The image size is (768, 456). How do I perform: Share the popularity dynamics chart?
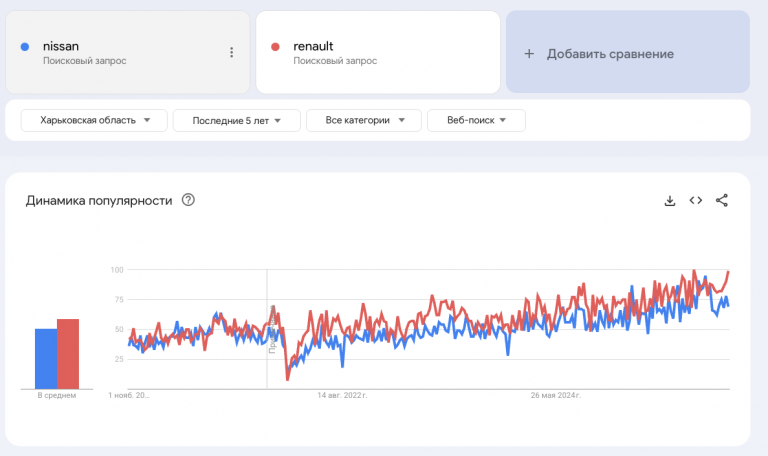pos(722,201)
